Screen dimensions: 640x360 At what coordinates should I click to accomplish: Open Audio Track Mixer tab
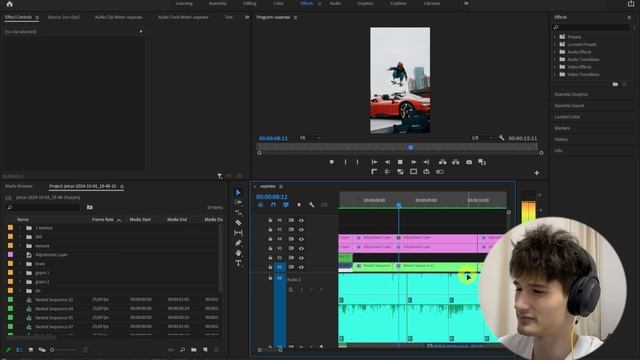(183, 17)
